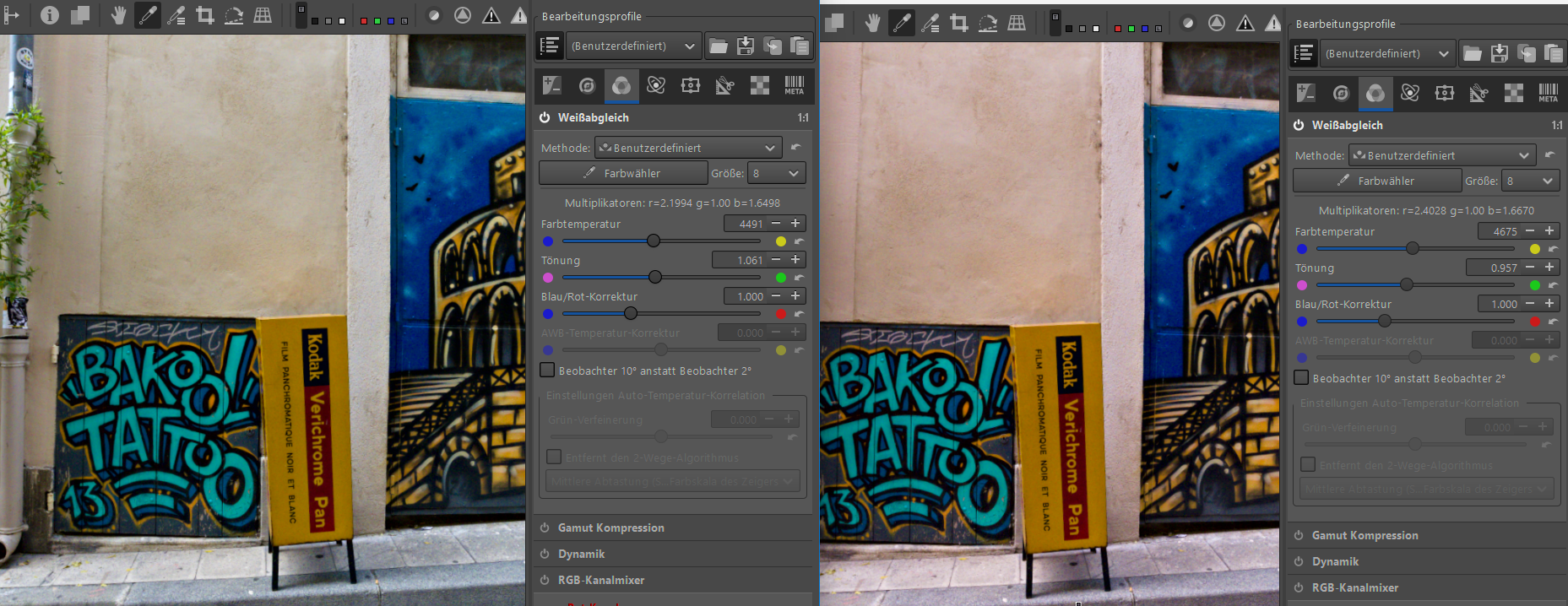Click the paste profile icon in the right panel
The height and width of the screenshot is (606, 1568).
pyautogui.click(x=1554, y=54)
